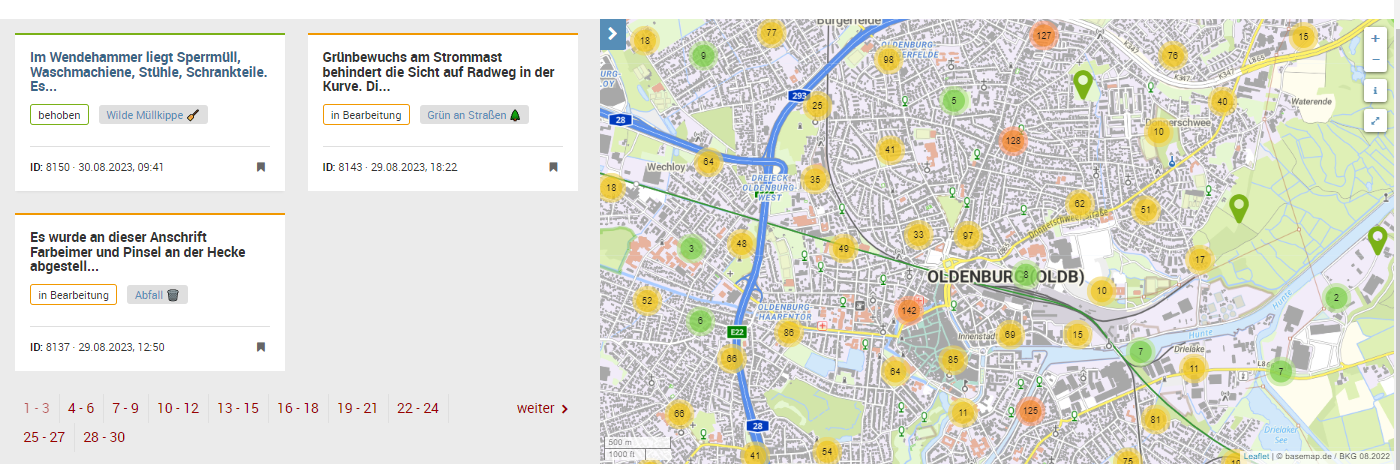
Task: Click the yellow cluster marker 81
Action: (1156, 420)
